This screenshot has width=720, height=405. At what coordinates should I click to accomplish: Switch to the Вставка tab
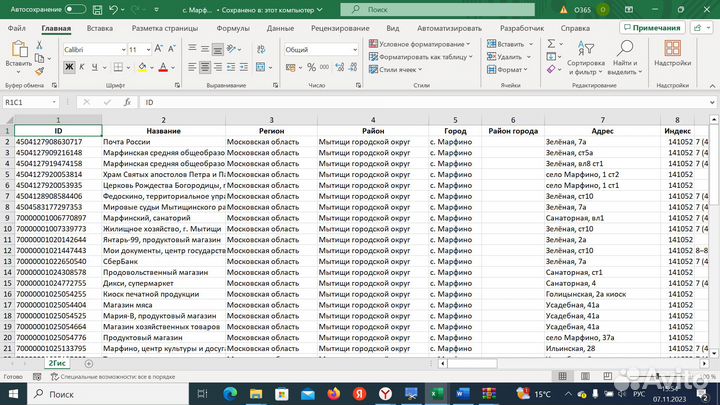pyautogui.click(x=100, y=28)
